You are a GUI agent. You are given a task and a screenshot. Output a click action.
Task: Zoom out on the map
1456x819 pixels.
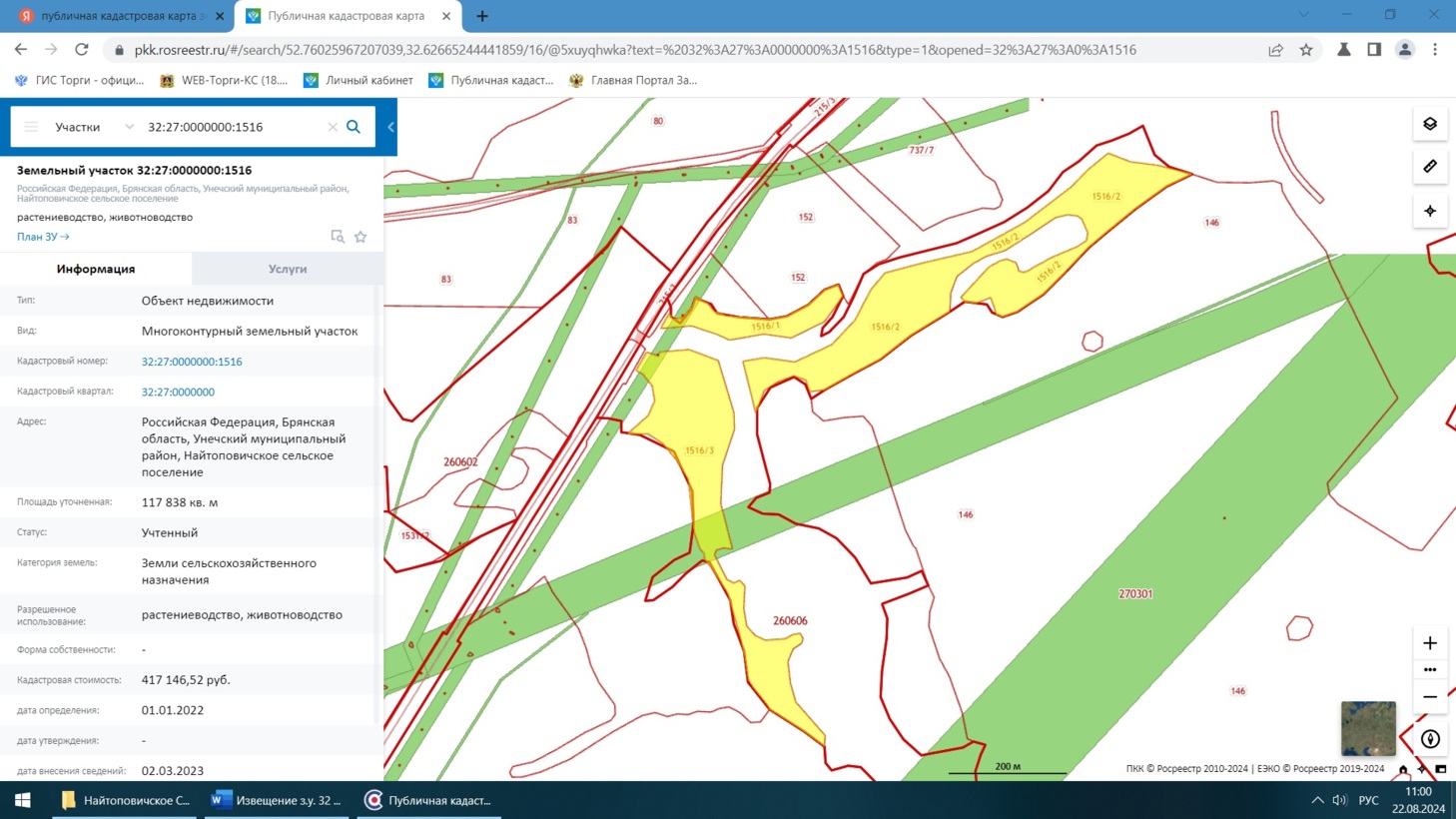coord(1430,697)
